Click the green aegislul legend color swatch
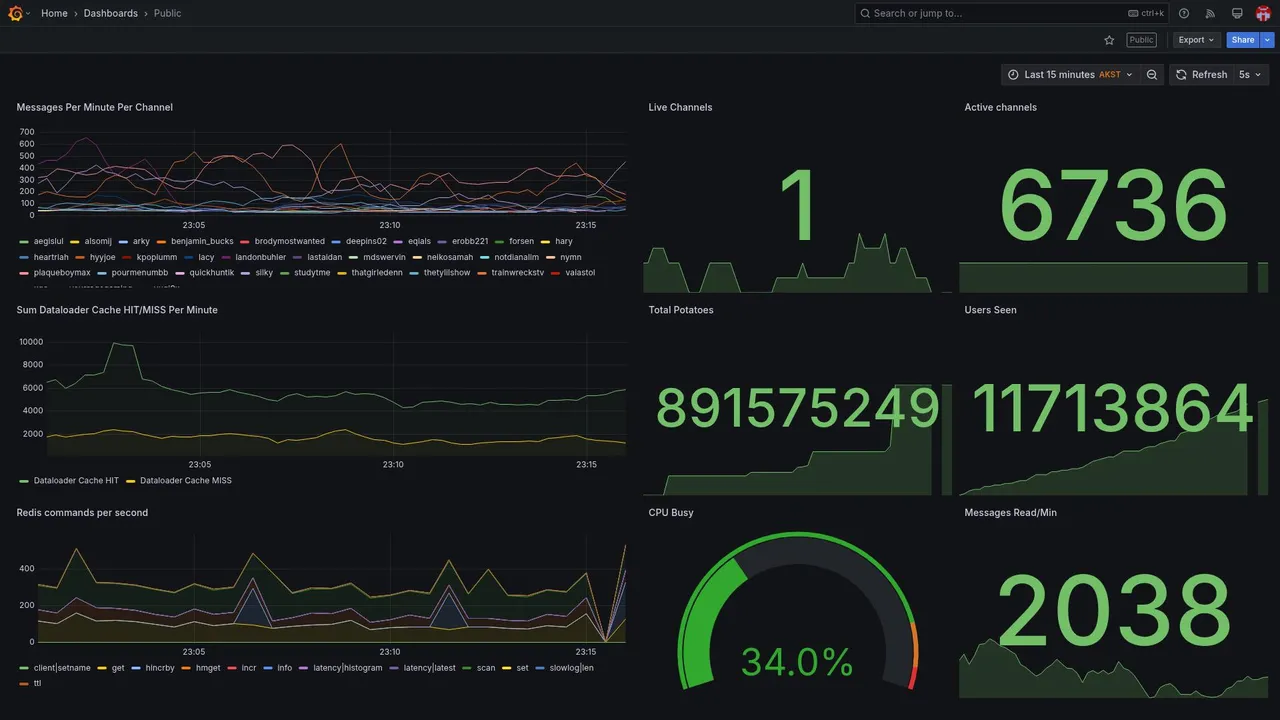 [x=24, y=242]
